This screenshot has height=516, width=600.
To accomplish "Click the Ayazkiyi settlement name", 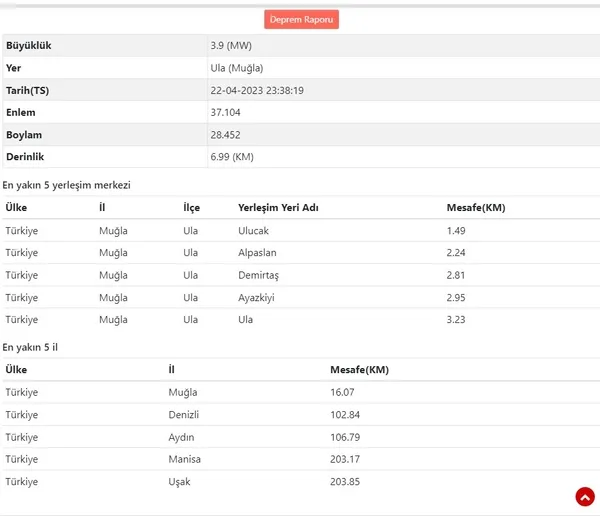I will tap(256, 298).
